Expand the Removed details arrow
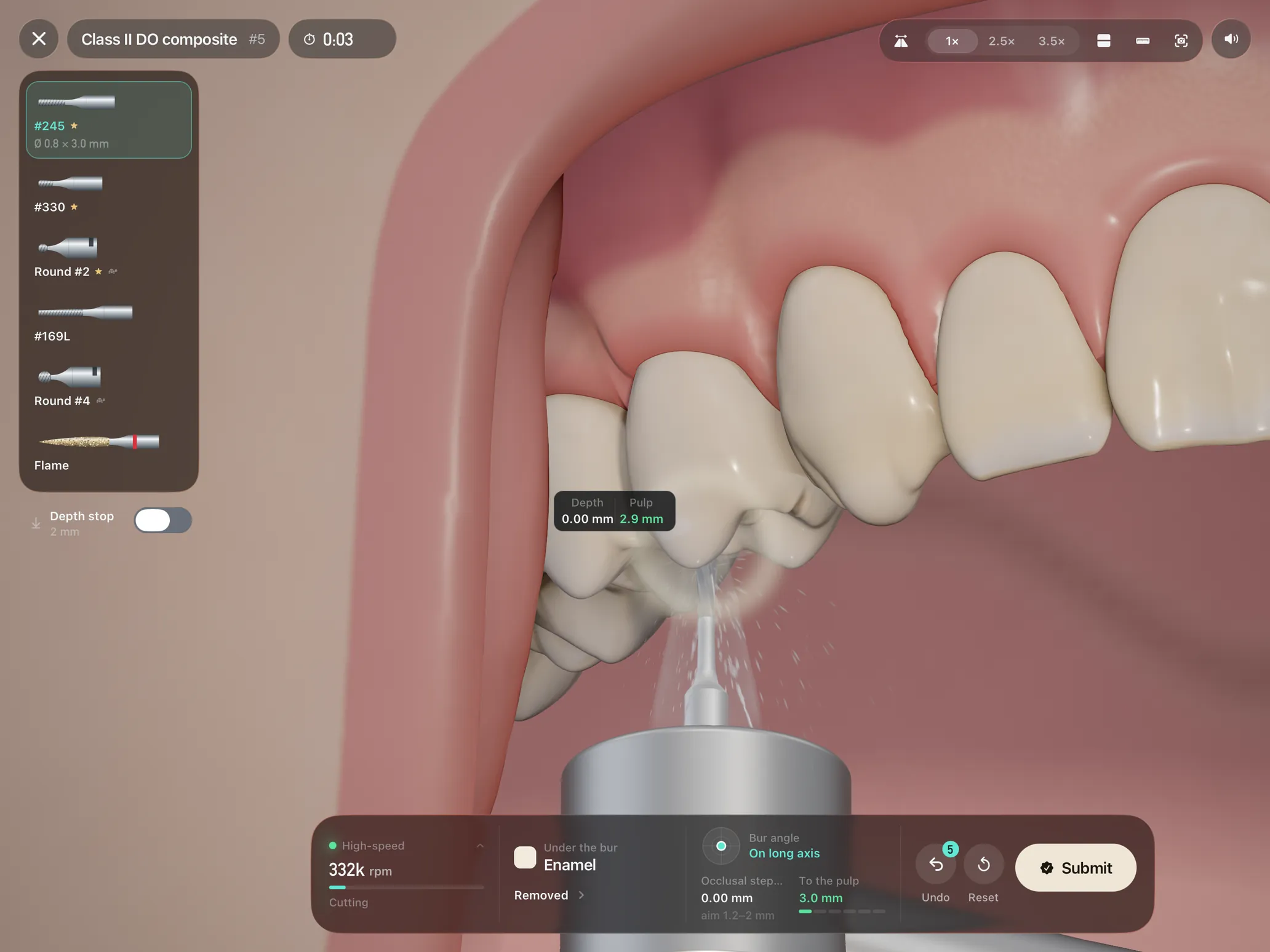 click(x=581, y=895)
